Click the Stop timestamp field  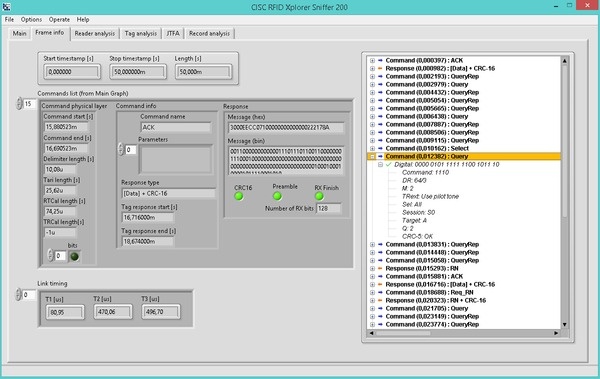tap(138, 72)
